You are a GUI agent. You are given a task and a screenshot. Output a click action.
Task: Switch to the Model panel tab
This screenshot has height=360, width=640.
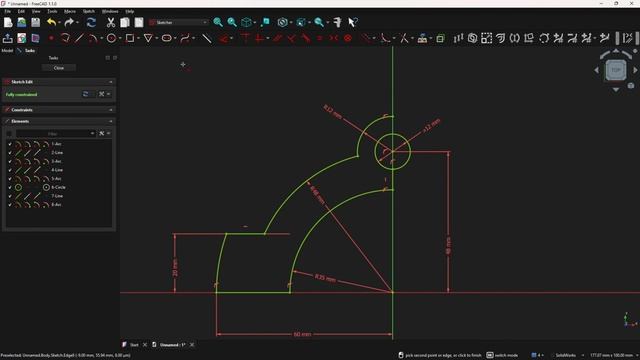(x=7, y=51)
